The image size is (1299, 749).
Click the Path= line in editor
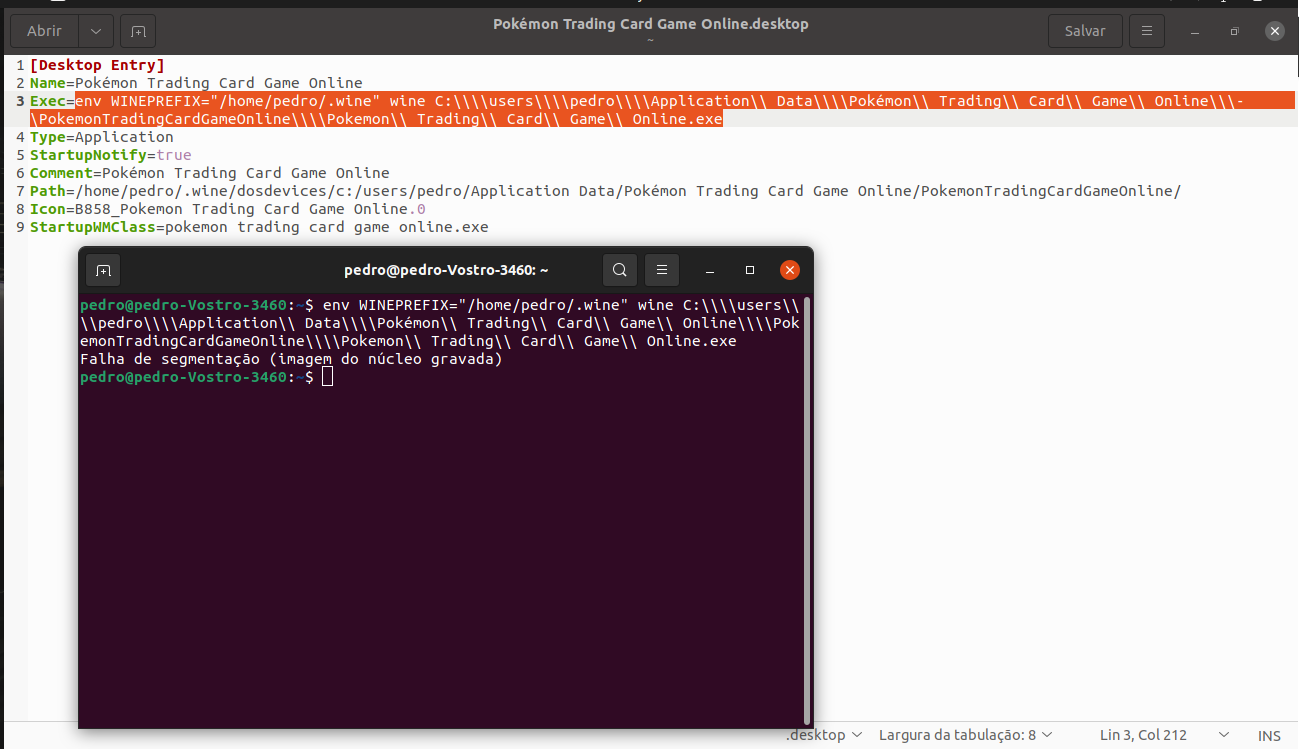click(x=605, y=191)
